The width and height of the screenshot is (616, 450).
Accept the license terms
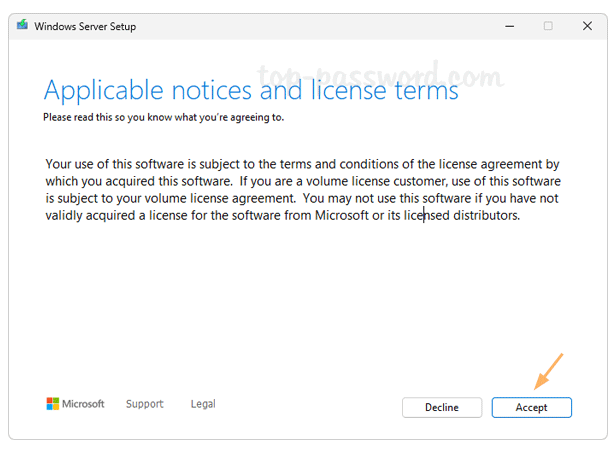click(531, 407)
